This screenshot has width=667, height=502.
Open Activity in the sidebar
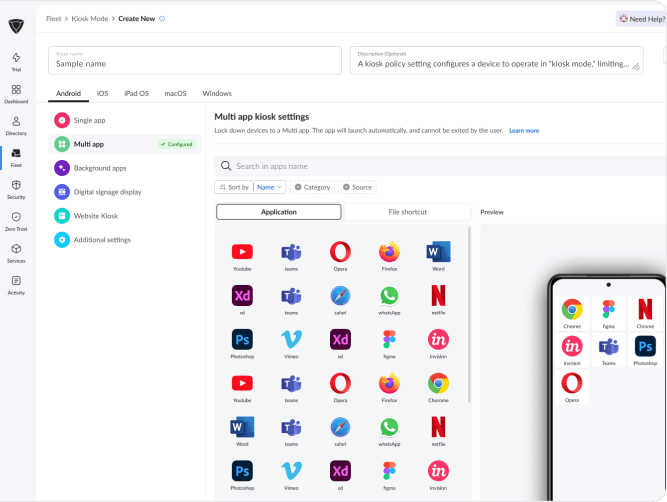16,285
